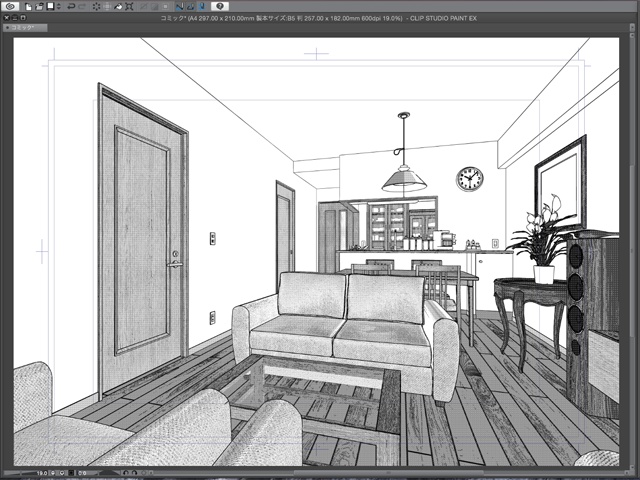The width and height of the screenshot is (640, 480).
Task: Click invert selected area icon
Action: click(x=154, y=7)
